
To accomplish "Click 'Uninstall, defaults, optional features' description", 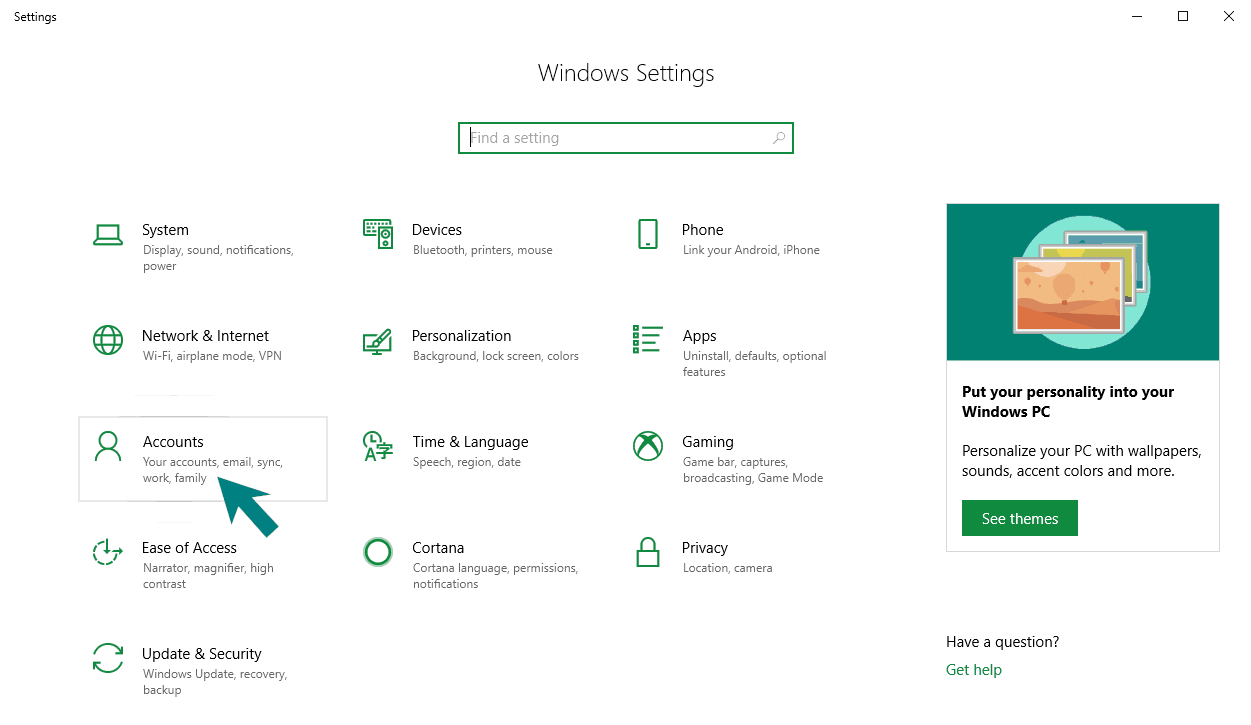I will [755, 364].
